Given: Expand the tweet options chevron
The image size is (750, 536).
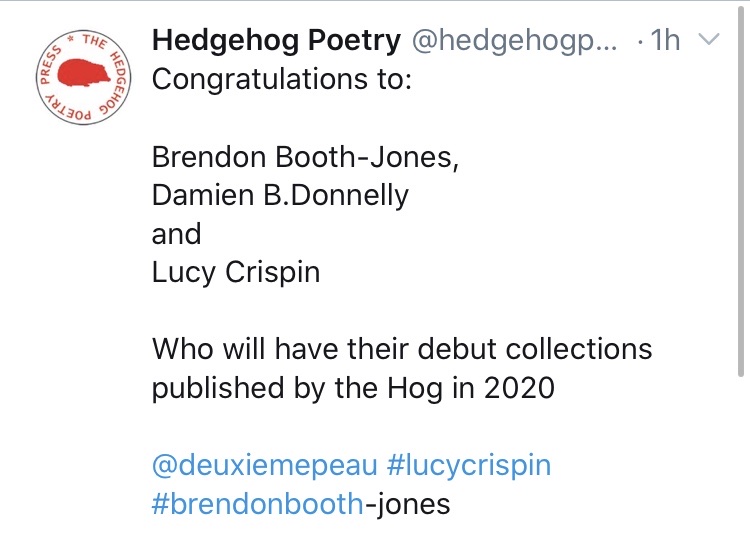Looking at the screenshot, I should point(708,41).
